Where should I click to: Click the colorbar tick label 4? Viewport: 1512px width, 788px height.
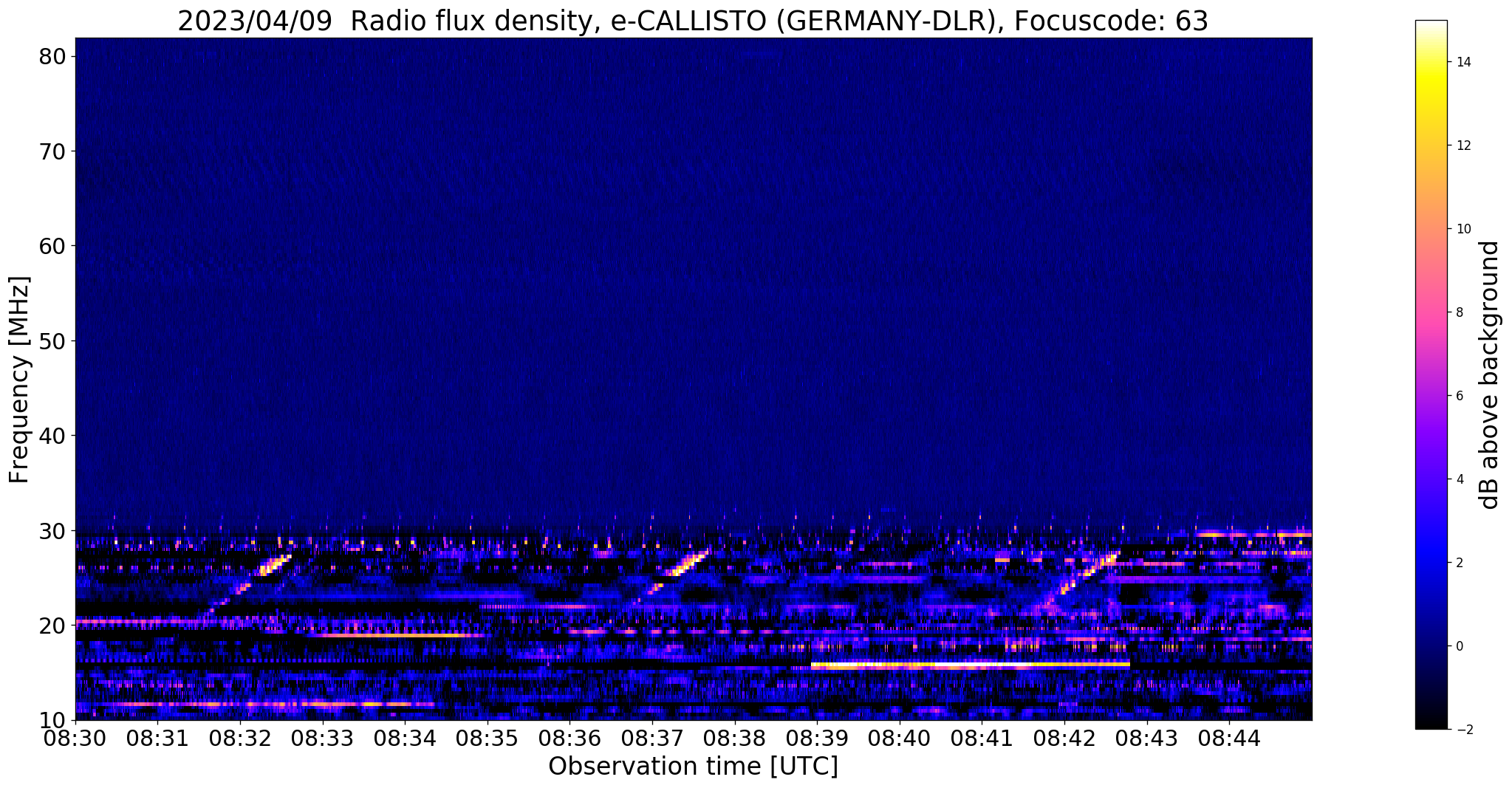(x=1458, y=479)
